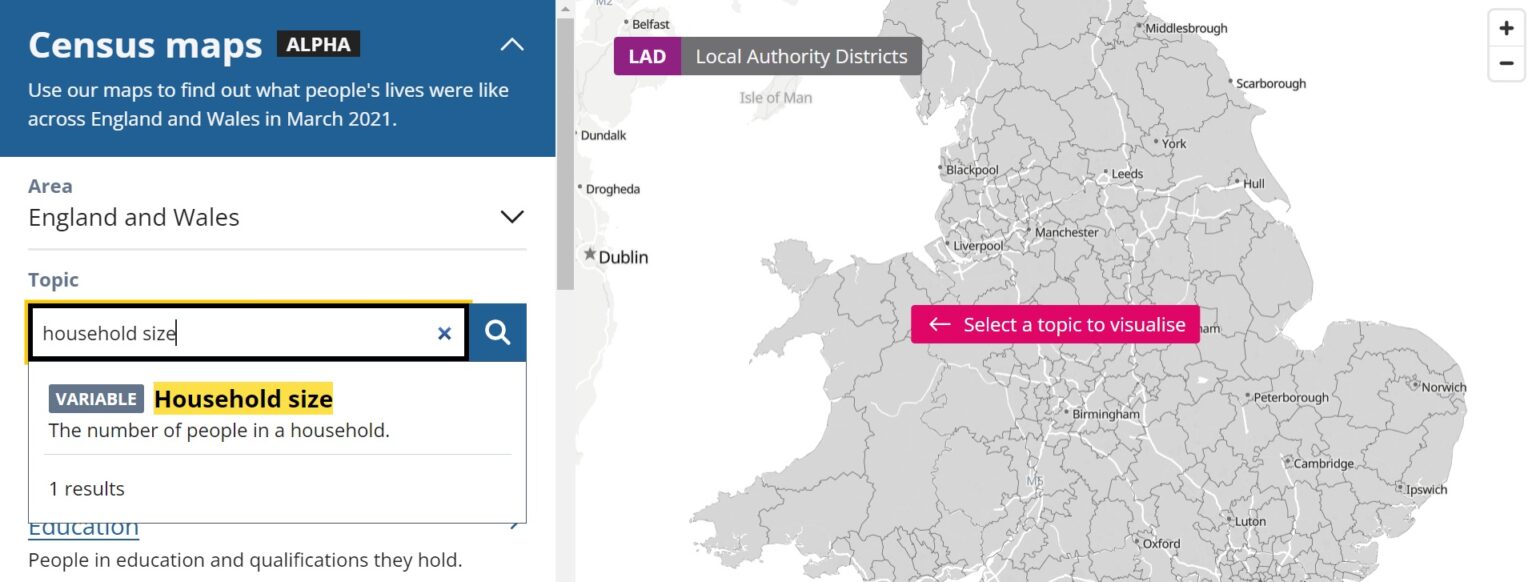Zoom out of the map with the minus control
Screen dimensions: 1536x582
point(1506,62)
